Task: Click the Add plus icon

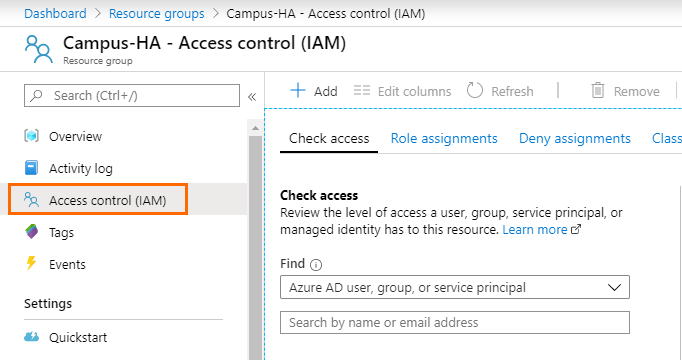Action: pyautogui.click(x=298, y=90)
